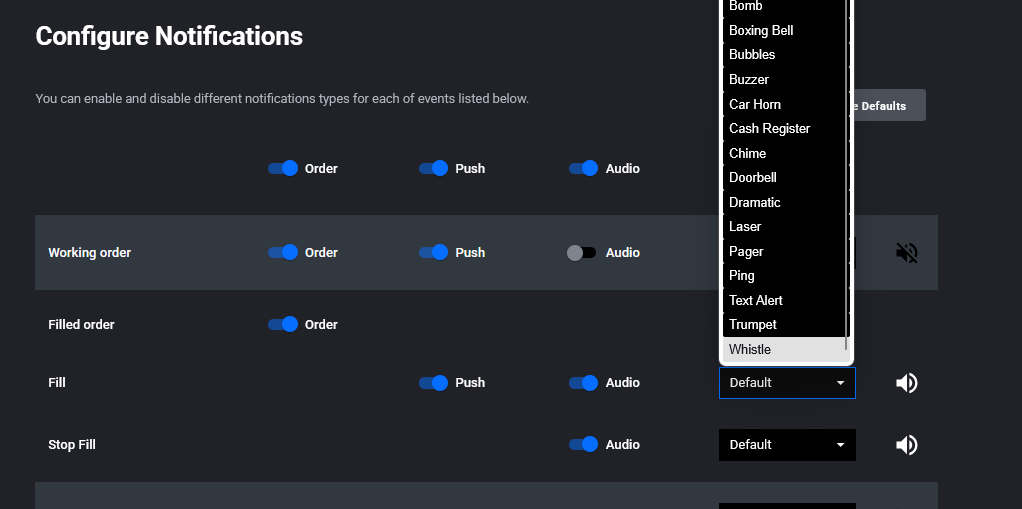Viewport: 1022px width, 509px height.
Task: Click the Configure Notifications heading
Action: coord(169,36)
